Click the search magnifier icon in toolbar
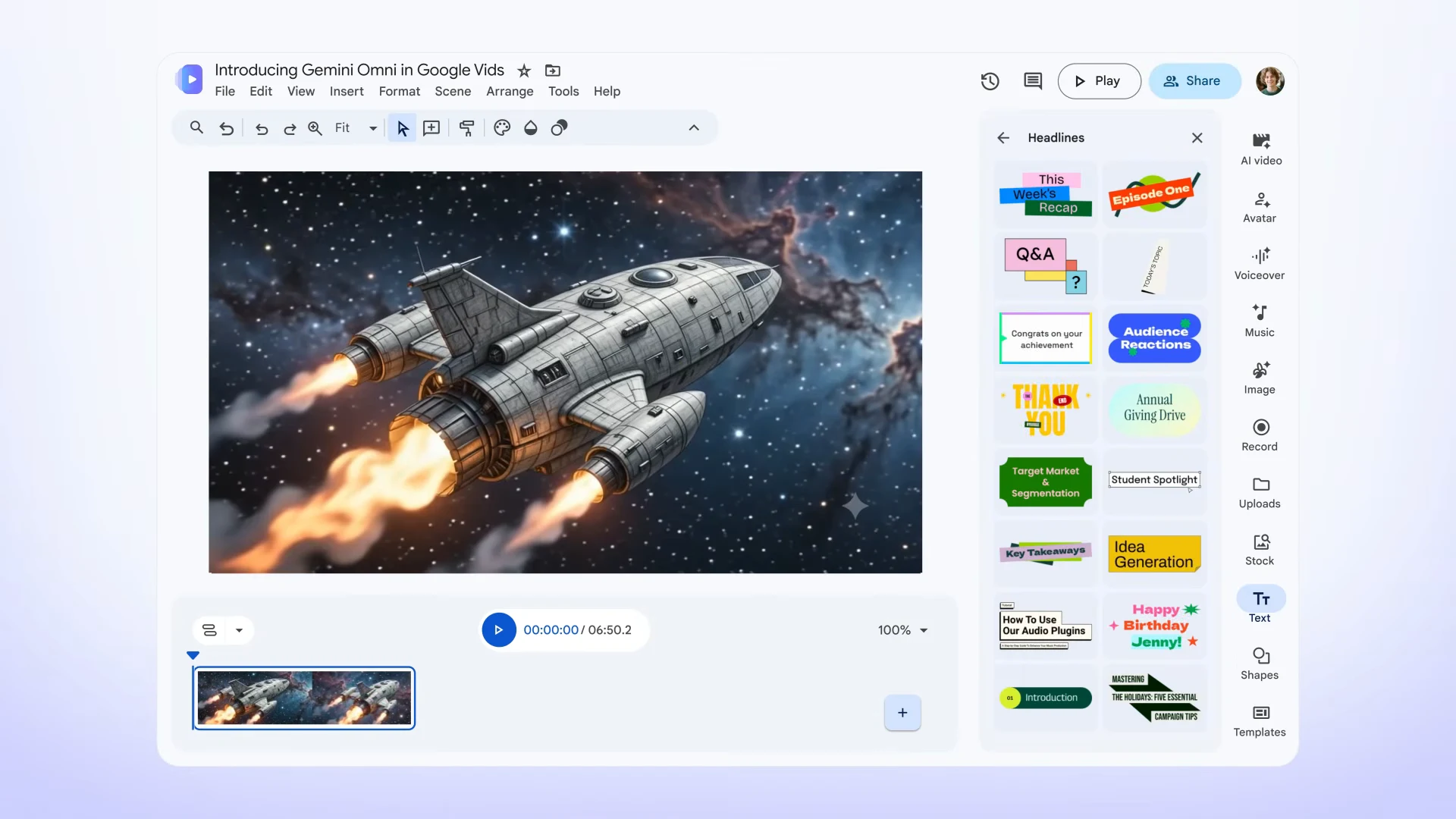The width and height of the screenshot is (1456, 819). 196,127
